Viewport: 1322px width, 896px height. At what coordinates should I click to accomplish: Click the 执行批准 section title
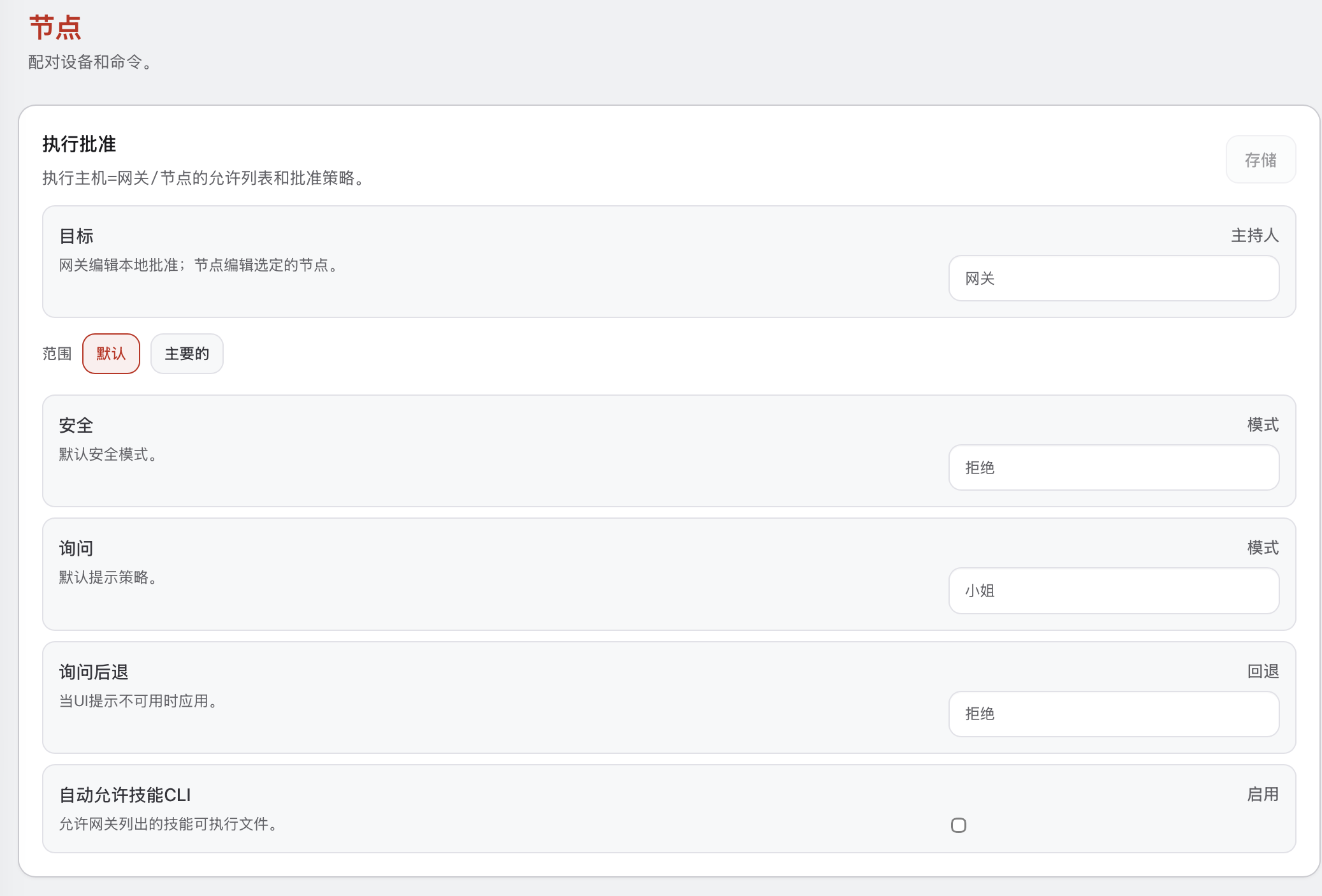coord(78,145)
